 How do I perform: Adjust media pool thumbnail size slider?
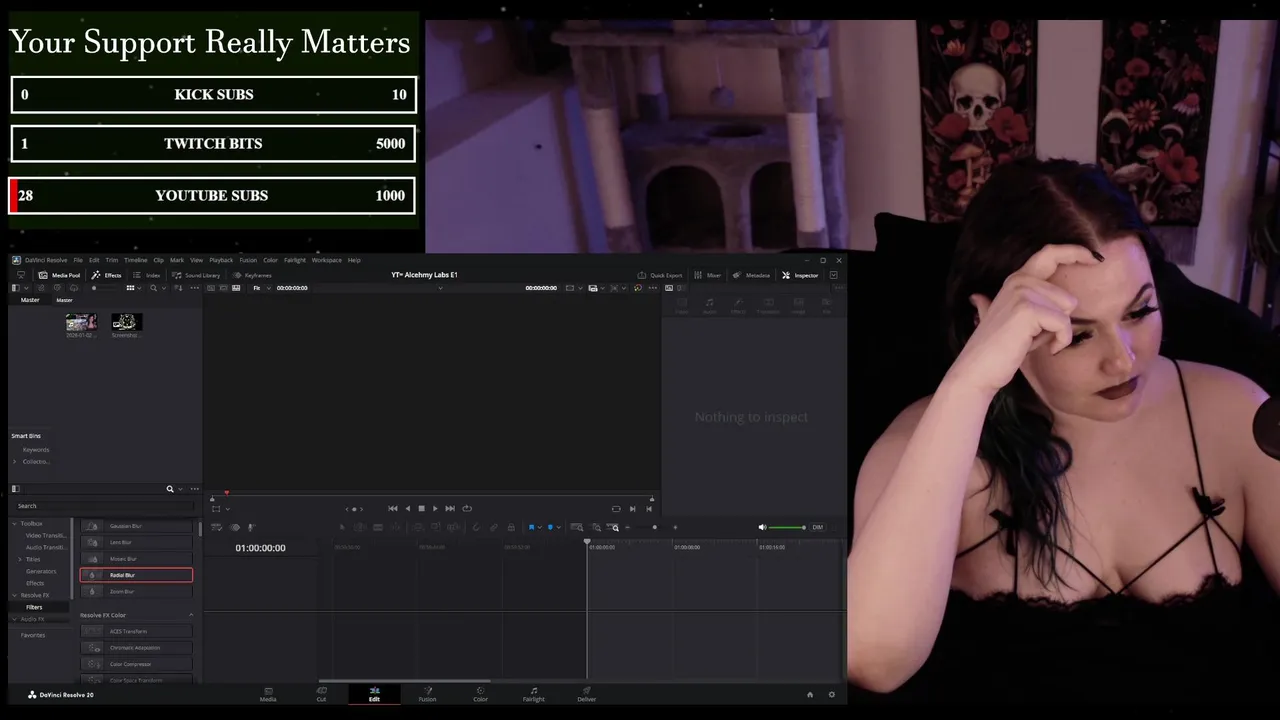[x=104, y=288]
